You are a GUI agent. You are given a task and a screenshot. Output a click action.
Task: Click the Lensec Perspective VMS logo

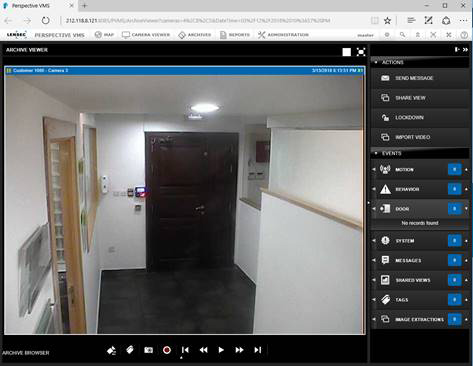click(45, 35)
